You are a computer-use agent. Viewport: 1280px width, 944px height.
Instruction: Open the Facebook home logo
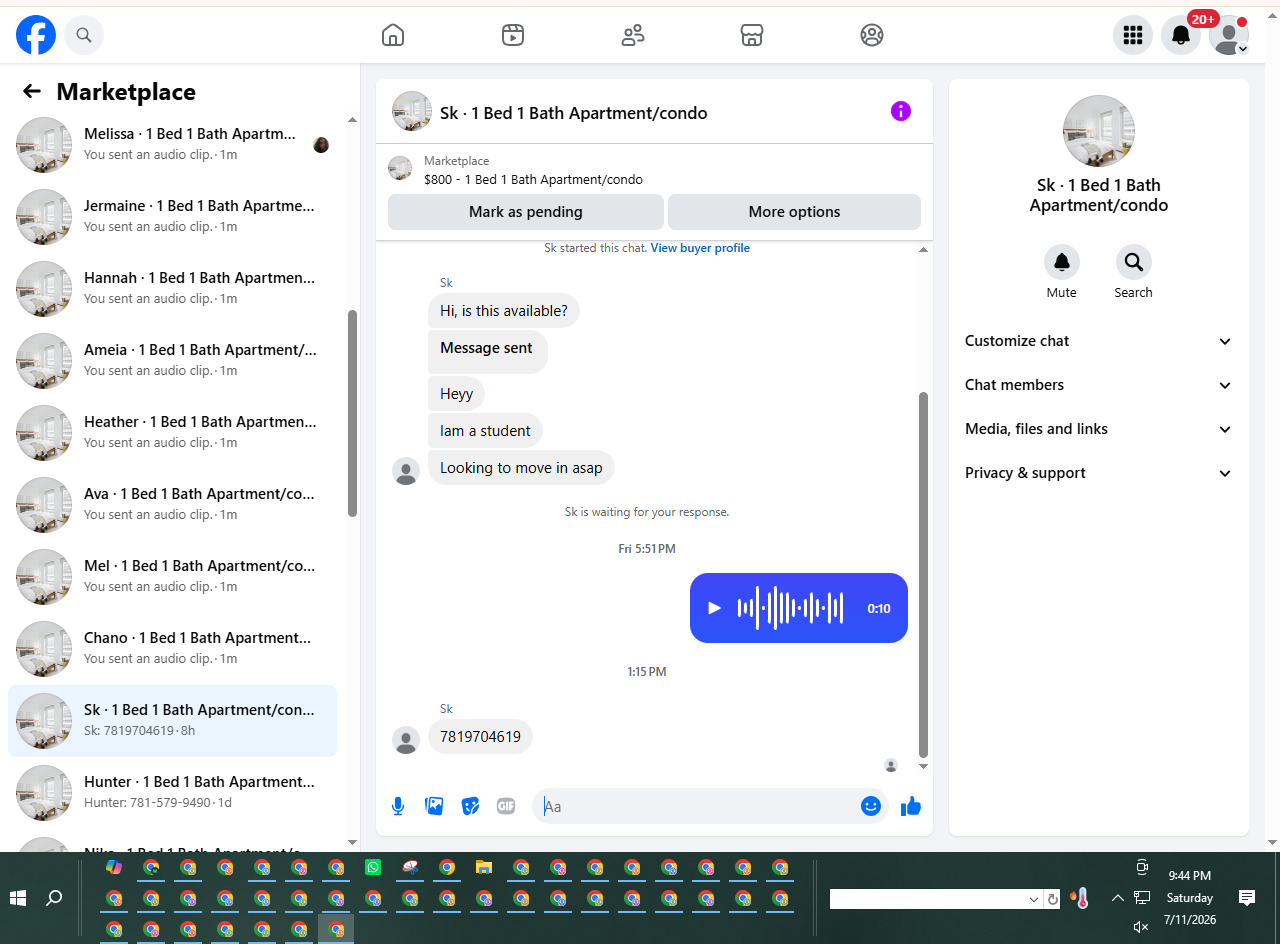[x=36, y=36]
